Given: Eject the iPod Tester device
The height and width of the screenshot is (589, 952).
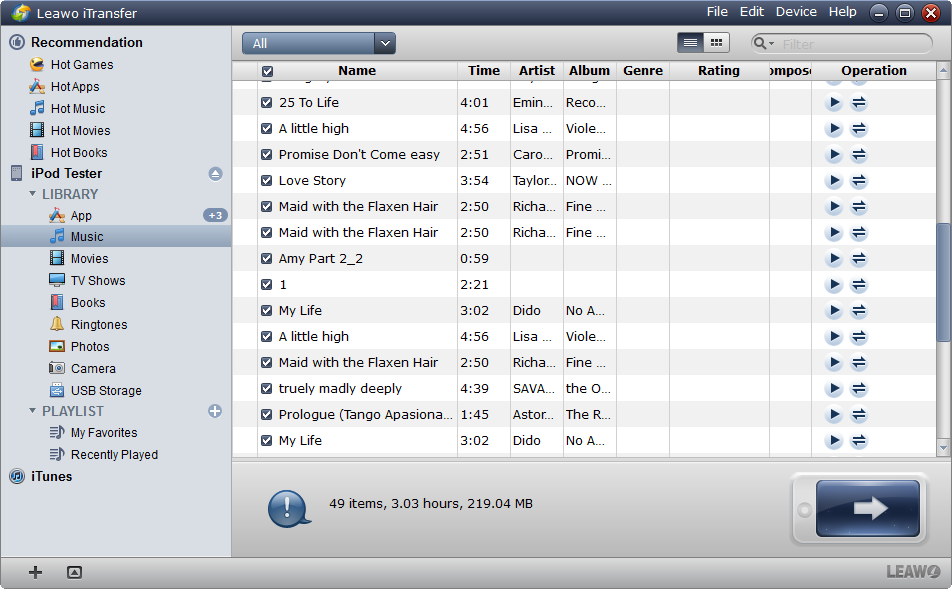Looking at the screenshot, I should click(x=216, y=174).
